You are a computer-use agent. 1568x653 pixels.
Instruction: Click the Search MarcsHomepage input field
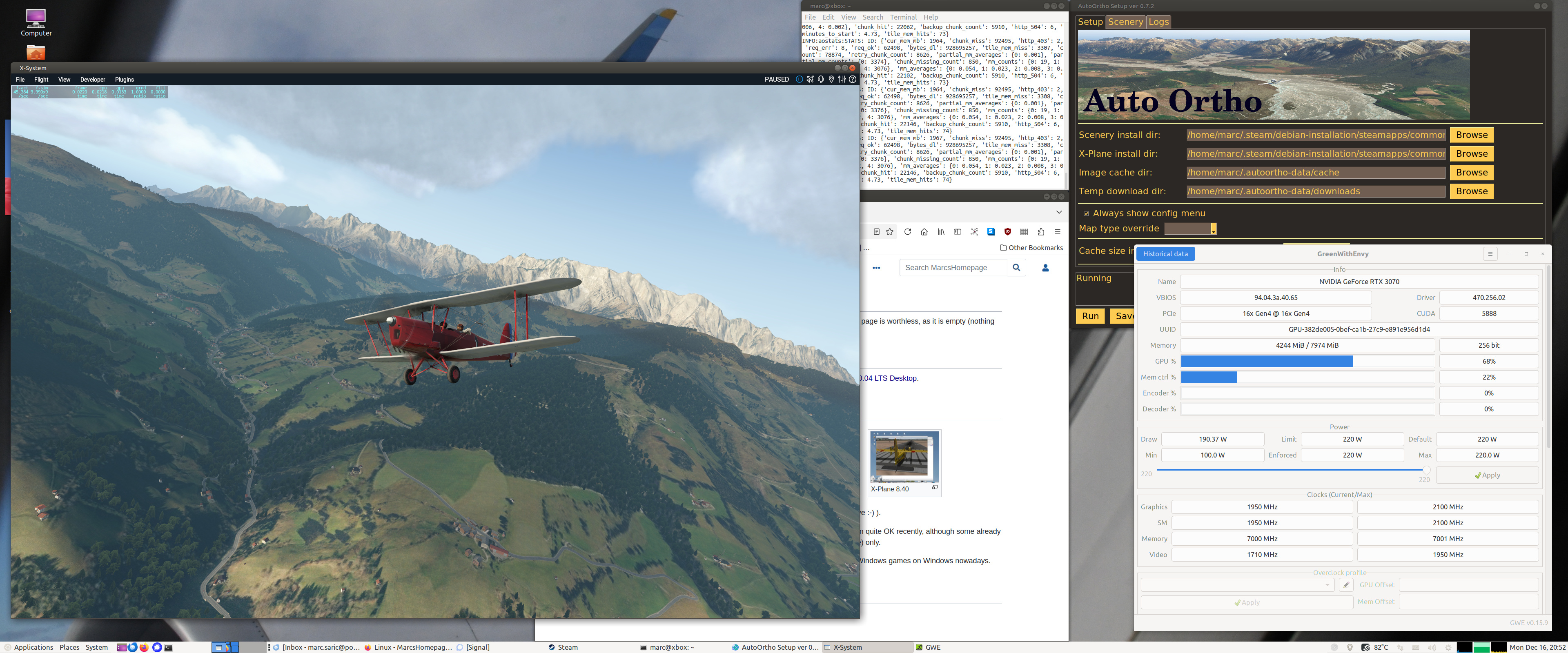coord(953,268)
